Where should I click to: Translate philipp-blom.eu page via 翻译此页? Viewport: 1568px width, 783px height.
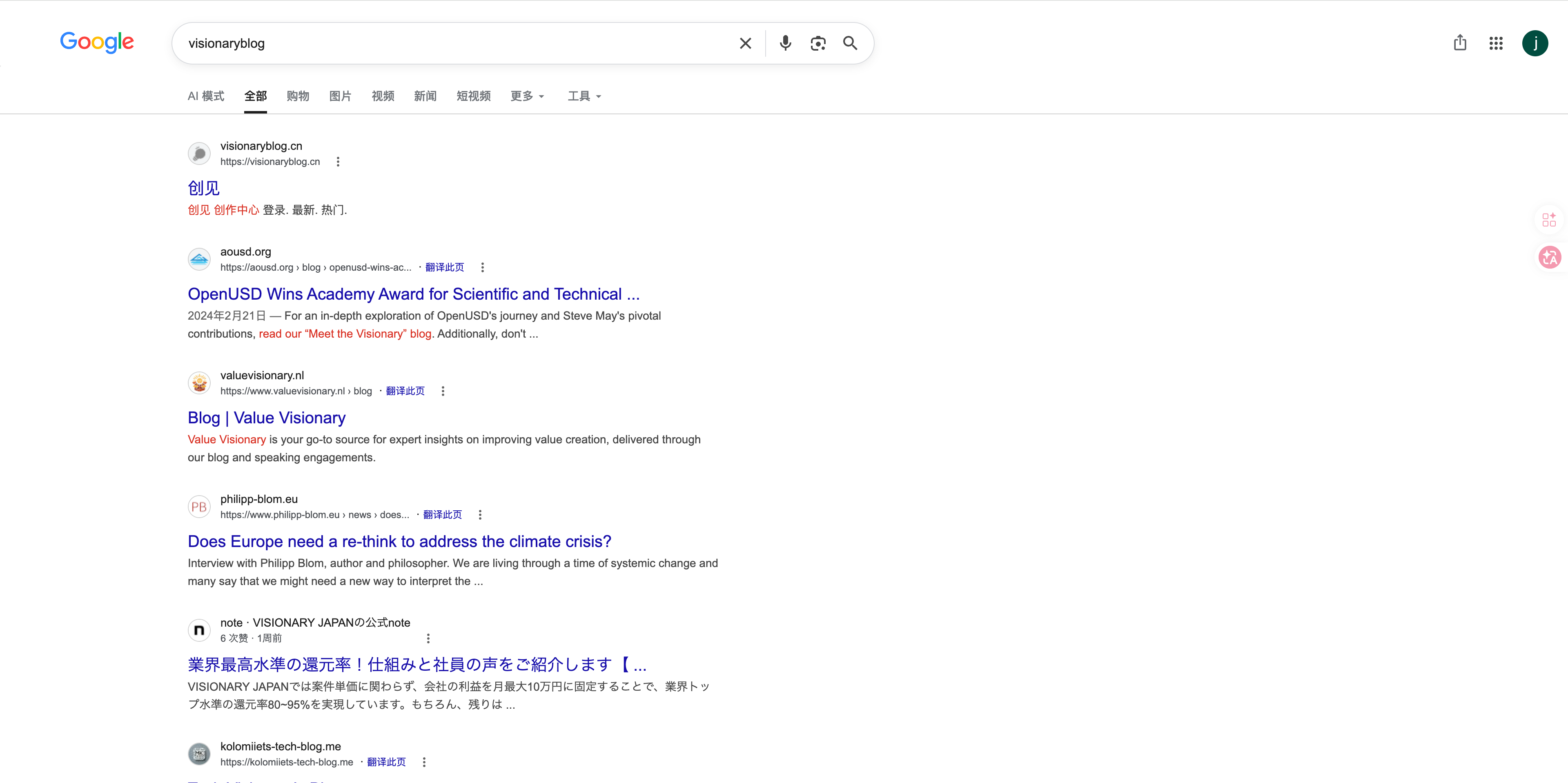pos(443,515)
